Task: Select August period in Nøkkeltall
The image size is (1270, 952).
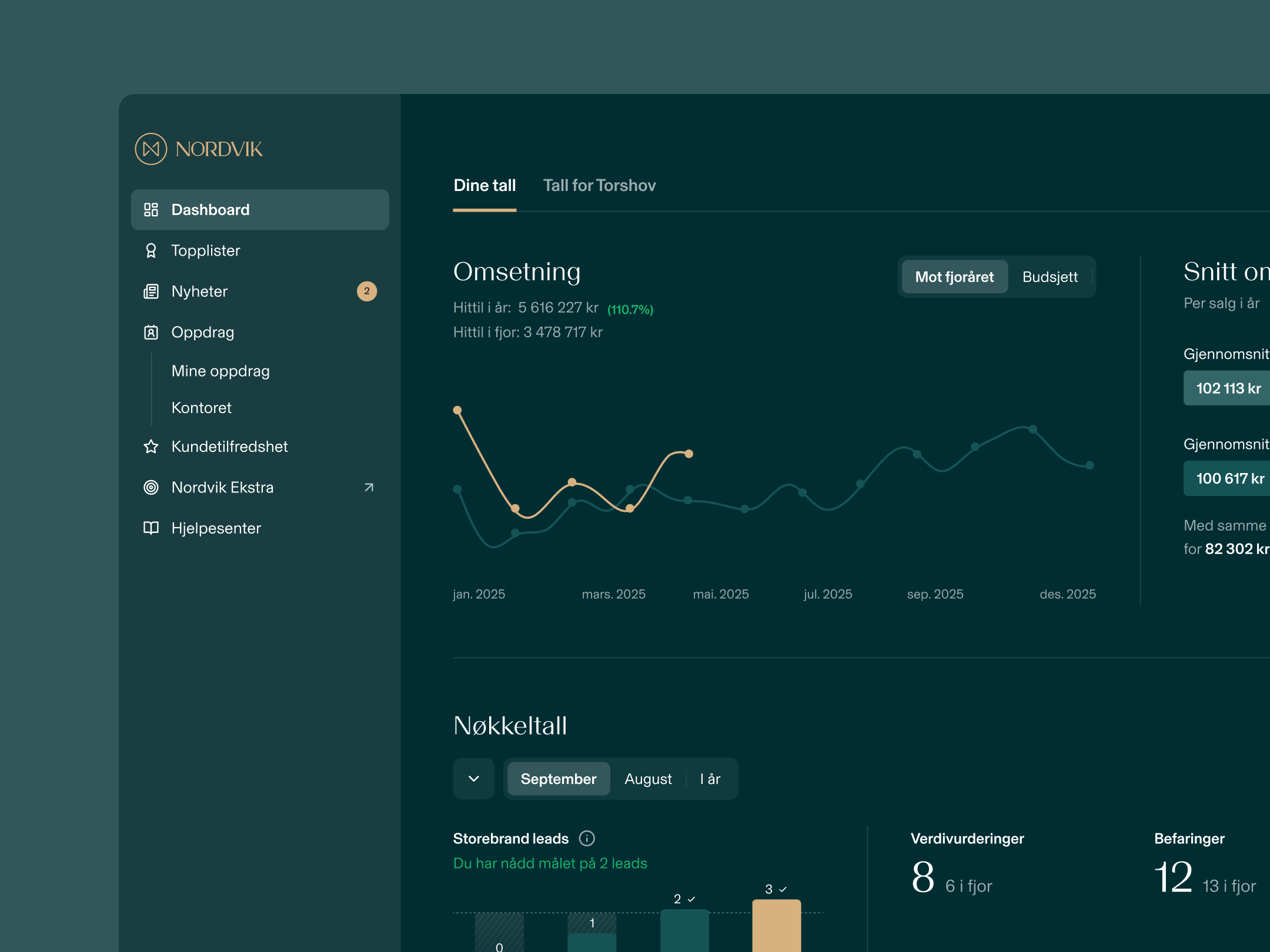Action: point(648,779)
